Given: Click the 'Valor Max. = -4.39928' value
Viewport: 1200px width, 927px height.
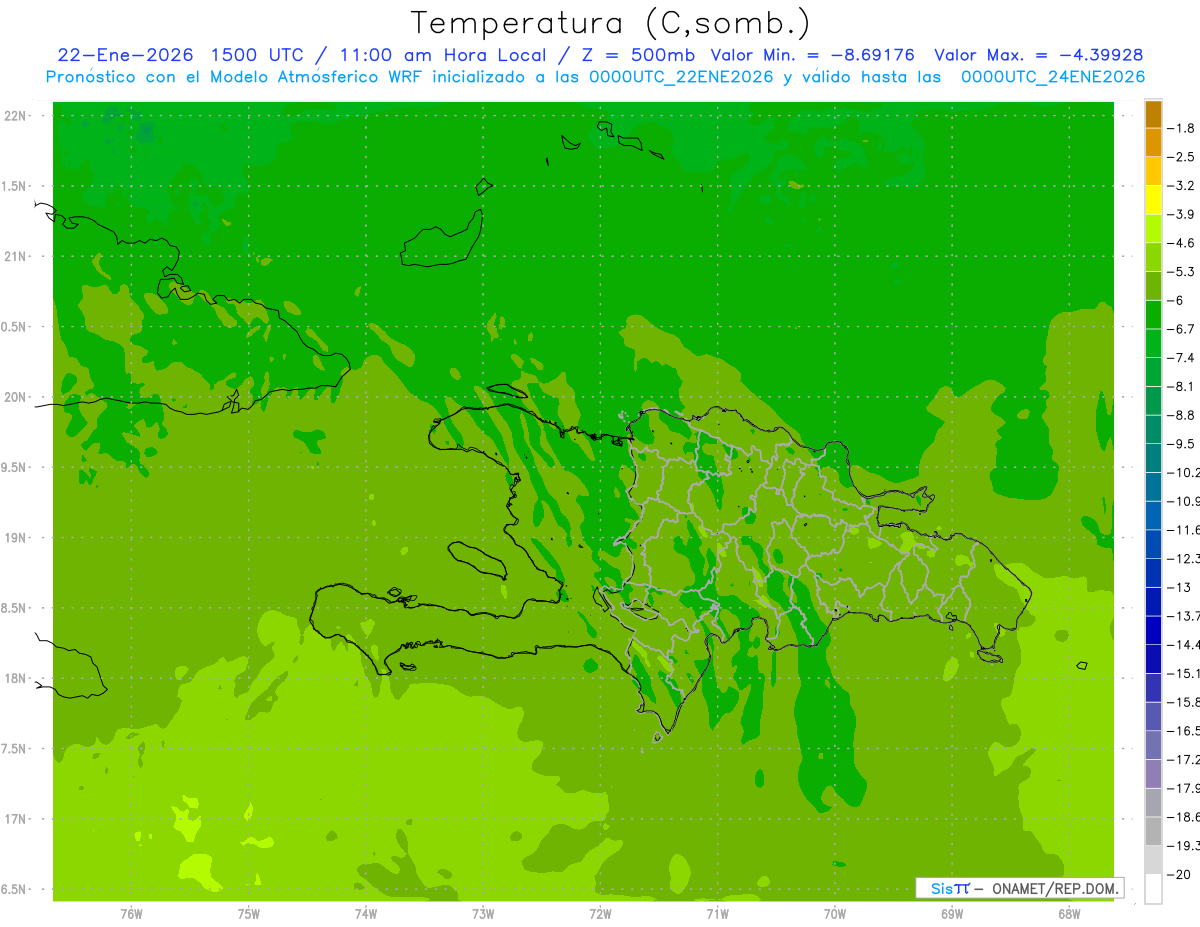Looking at the screenshot, I should coord(1038,55).
